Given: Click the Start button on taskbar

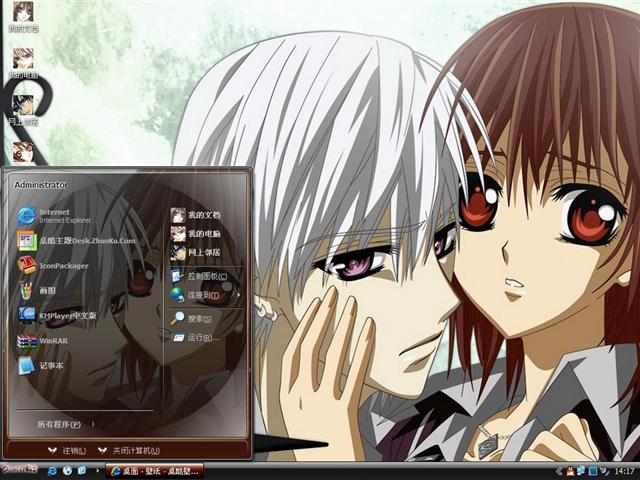Looking at the screenshot, I should (19, 469).
